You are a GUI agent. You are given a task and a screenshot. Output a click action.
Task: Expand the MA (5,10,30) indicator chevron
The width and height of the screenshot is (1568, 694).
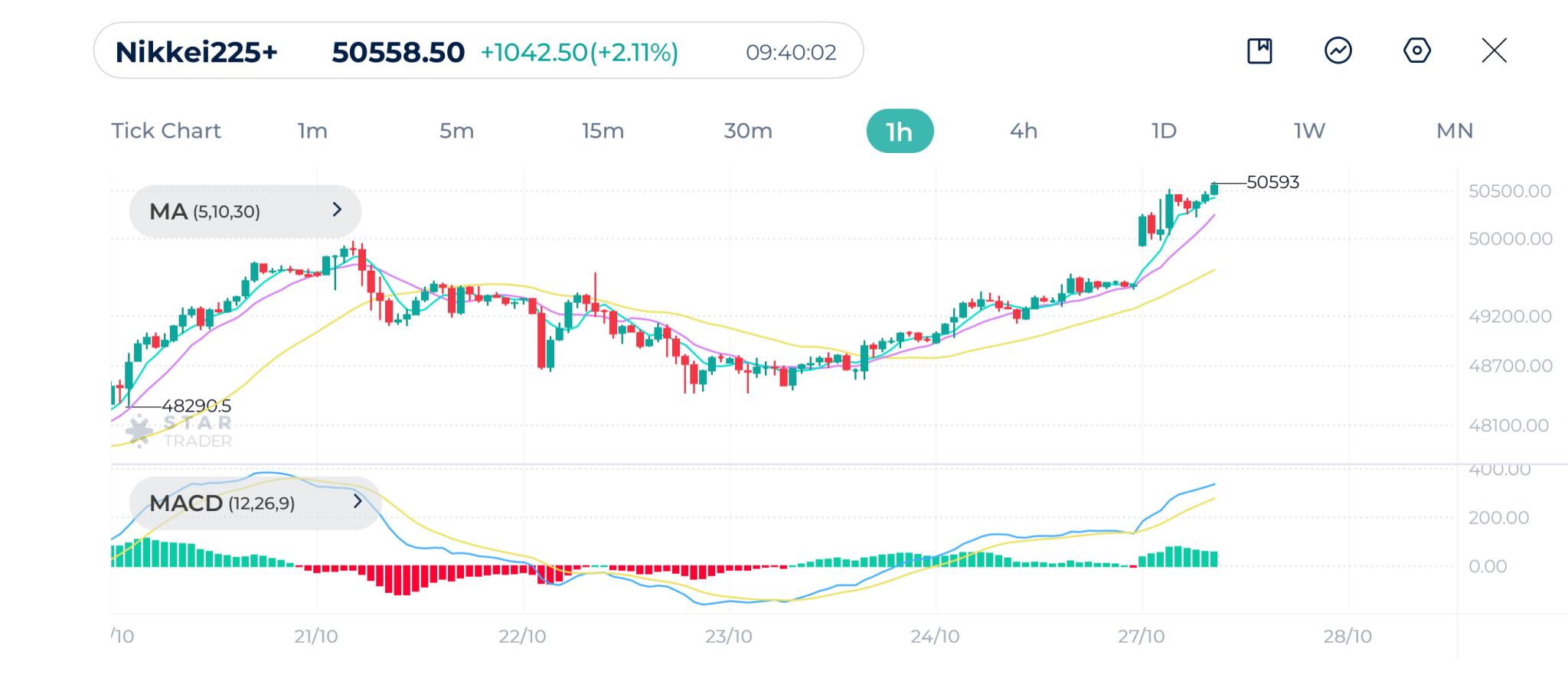click(337, 210)
